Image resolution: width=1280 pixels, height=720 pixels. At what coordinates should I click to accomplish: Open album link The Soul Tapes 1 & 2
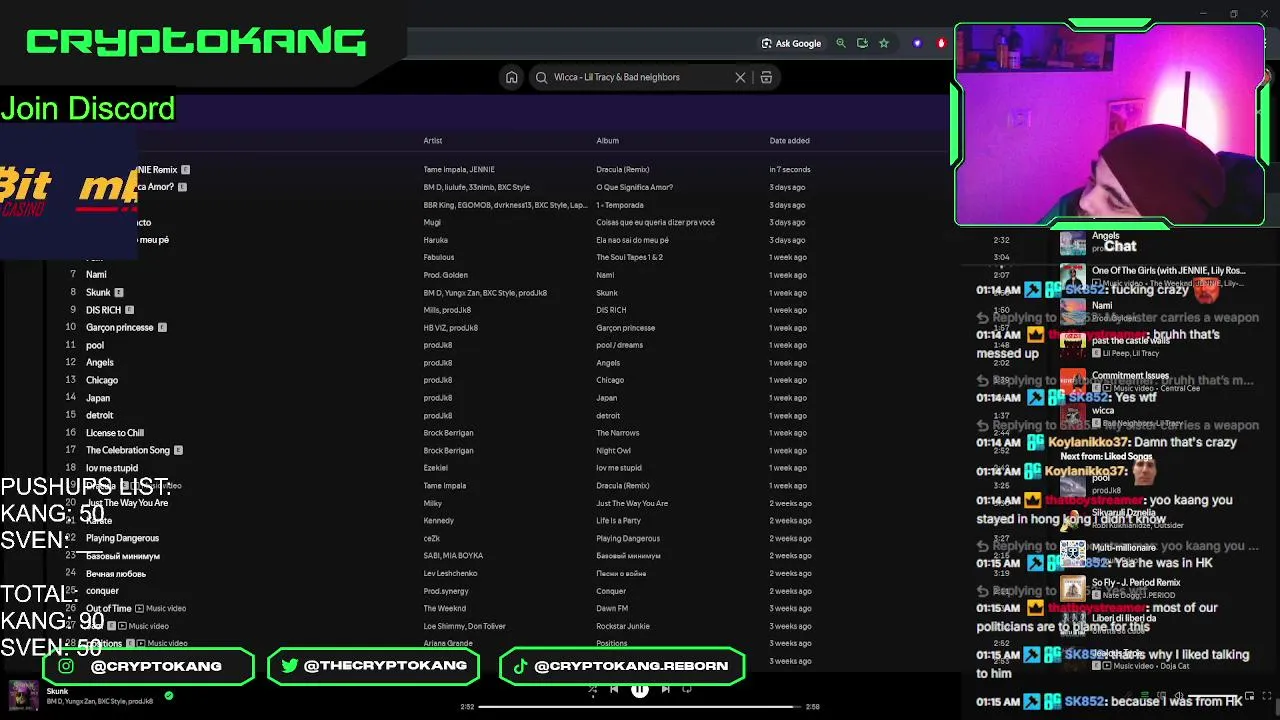pos(629,258)
